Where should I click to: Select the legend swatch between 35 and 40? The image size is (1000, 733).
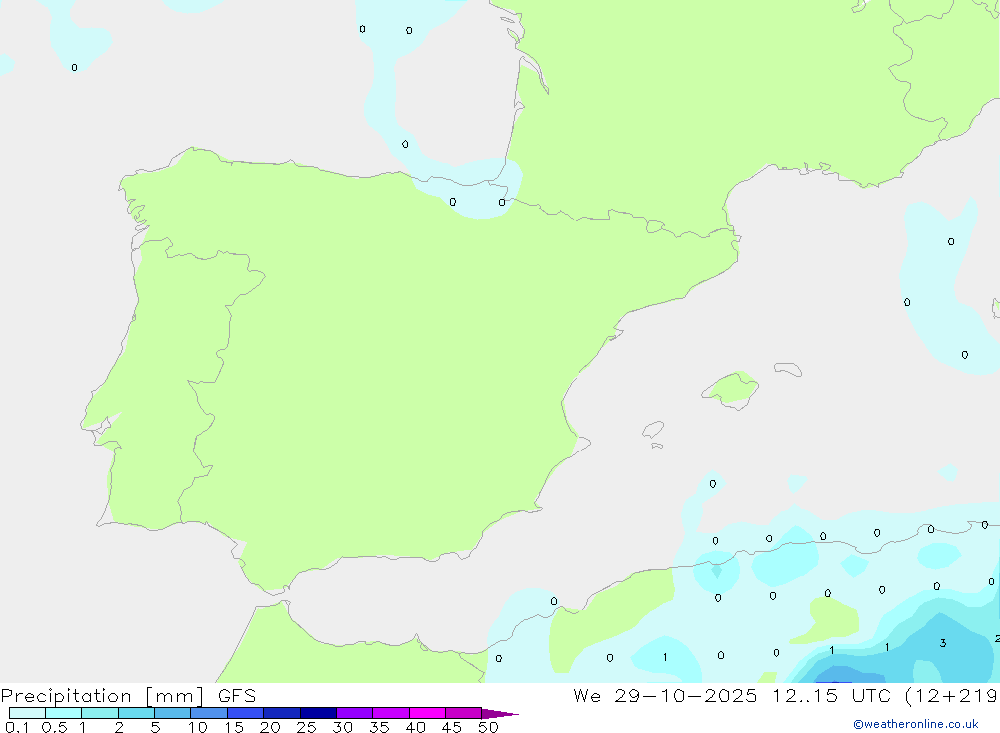coord(391,713)
